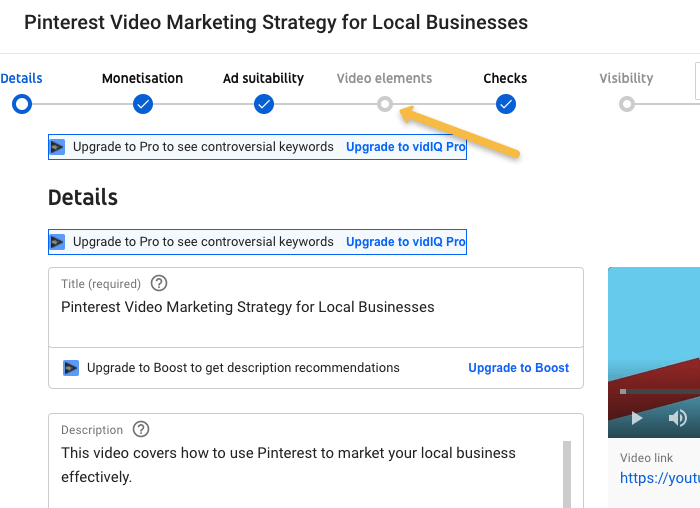Jump to the Visibility step
The height and width of the screenshot is (508, 700).
click(626, 78)
